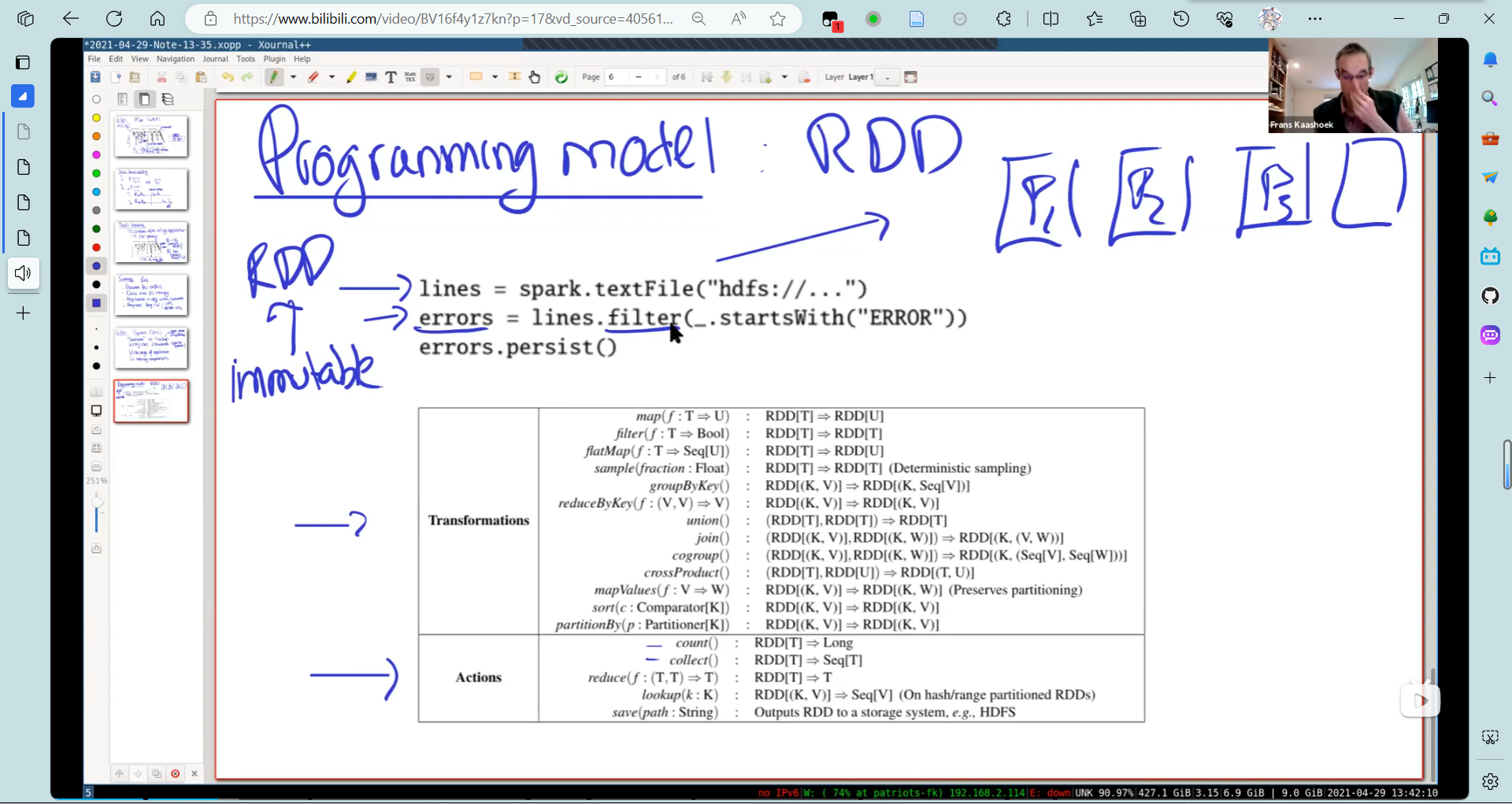Select the Hand scroll tool
Screen dimensions: 1512x804
pyautogui.click(x=535, y=77)
